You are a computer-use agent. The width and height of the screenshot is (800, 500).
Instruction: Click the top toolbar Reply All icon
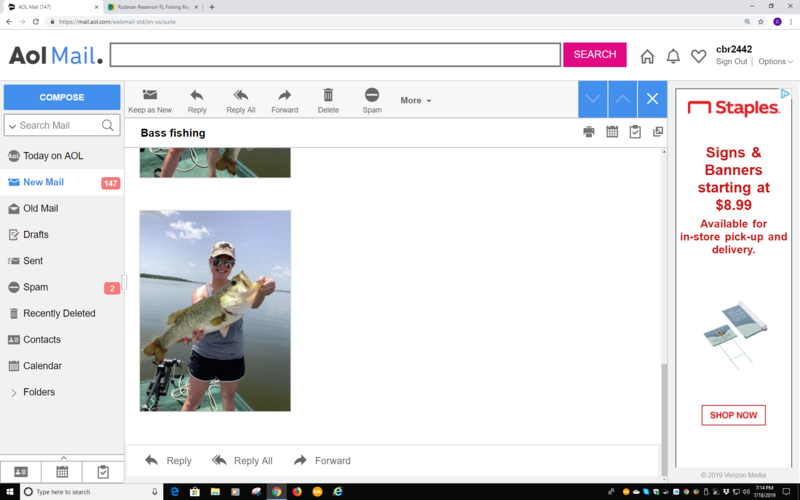click(241, 95)
